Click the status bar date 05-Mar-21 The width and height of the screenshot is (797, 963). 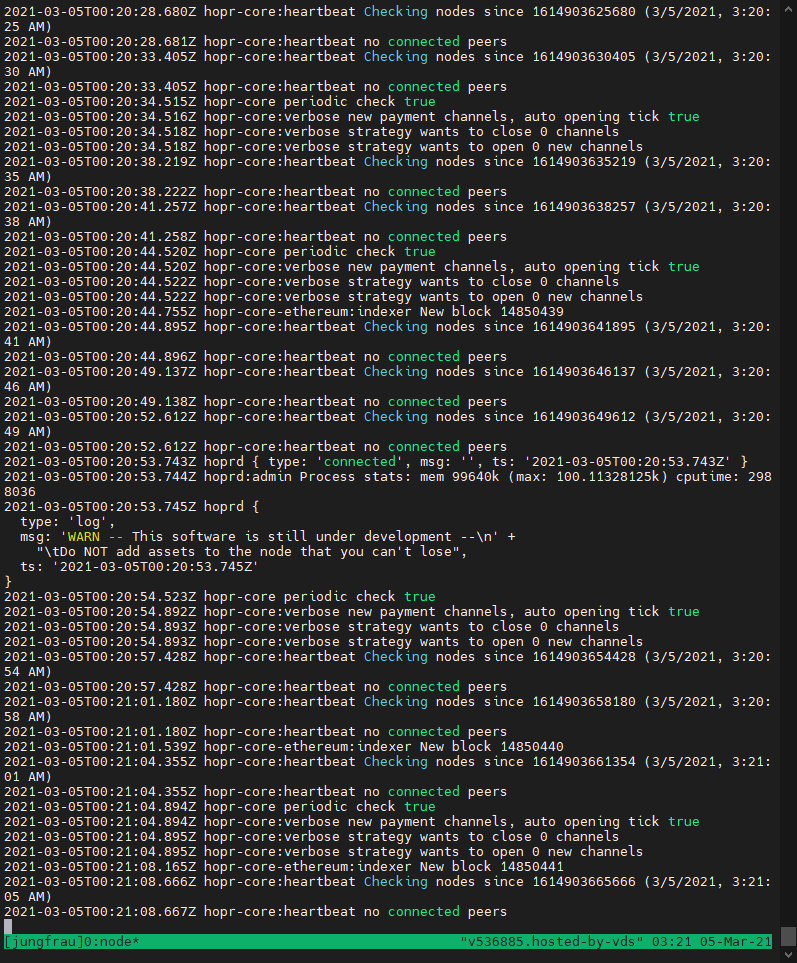point(736,942)
